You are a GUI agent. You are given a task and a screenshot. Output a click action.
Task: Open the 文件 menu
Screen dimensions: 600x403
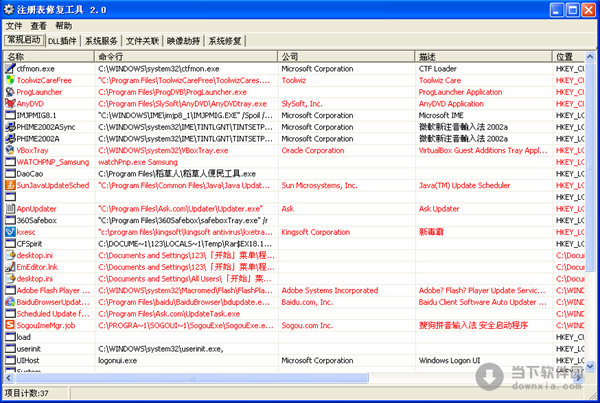14,25
